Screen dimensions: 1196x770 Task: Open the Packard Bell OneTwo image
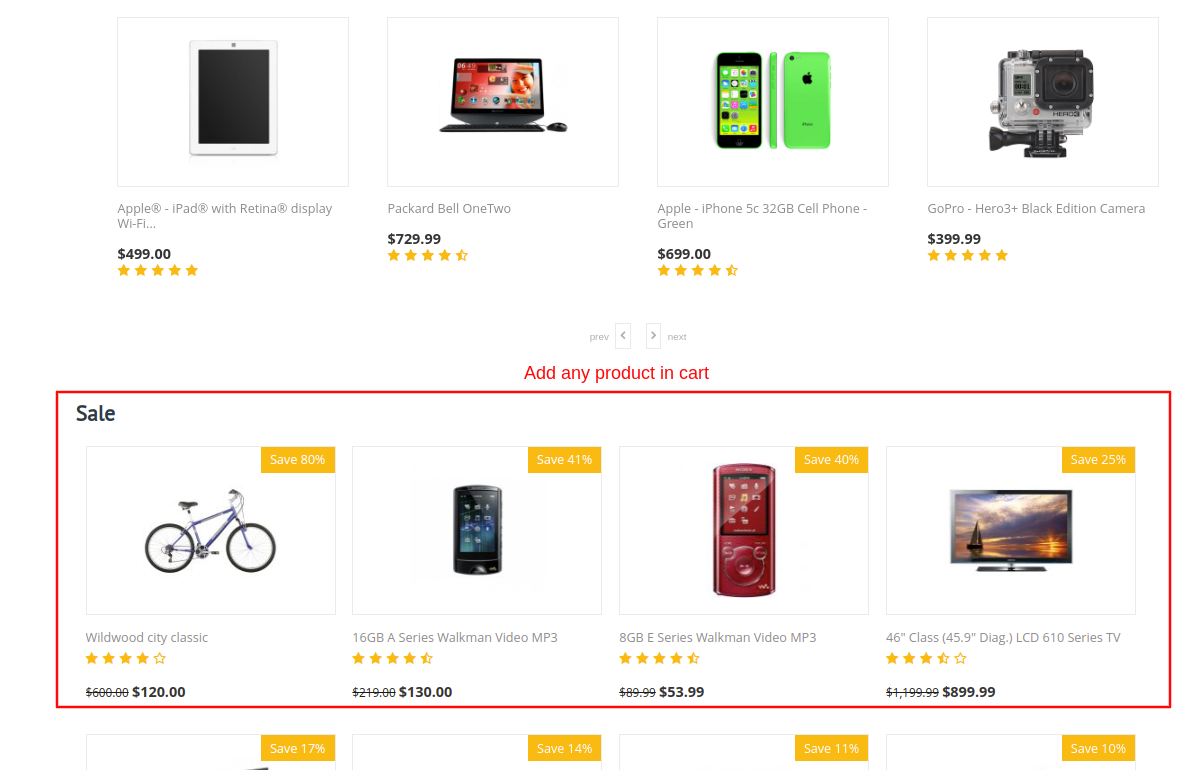[x=503, y=100]
